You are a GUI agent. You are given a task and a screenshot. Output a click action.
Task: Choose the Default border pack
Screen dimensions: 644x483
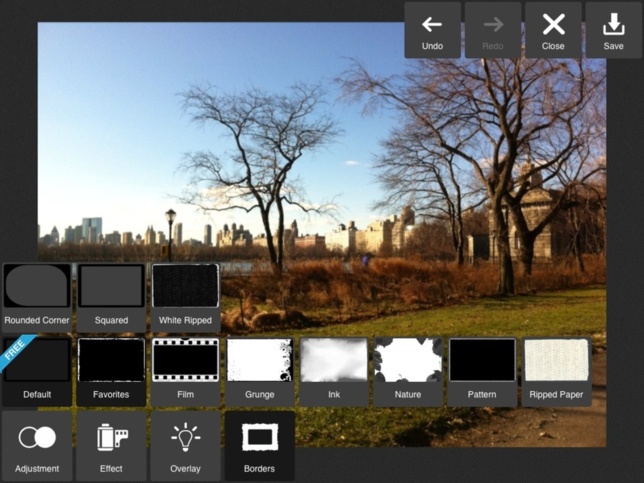tap(37, 372)
